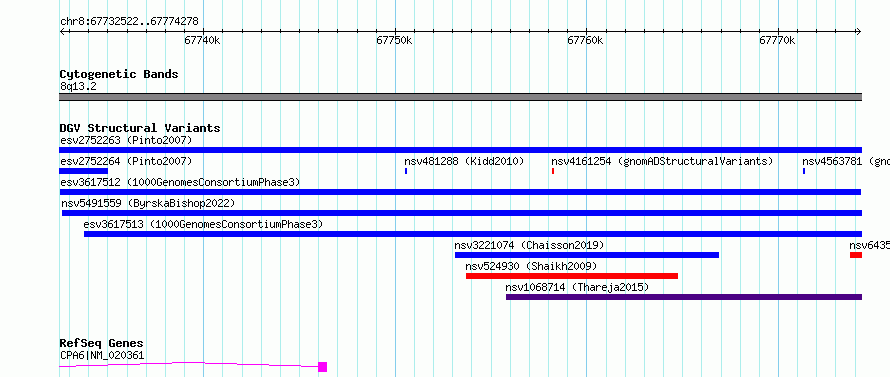Click the esv2752263 (Pinto2007) variant bar
The width and height of the screenshot is (890, 377).
coord(460,150)
